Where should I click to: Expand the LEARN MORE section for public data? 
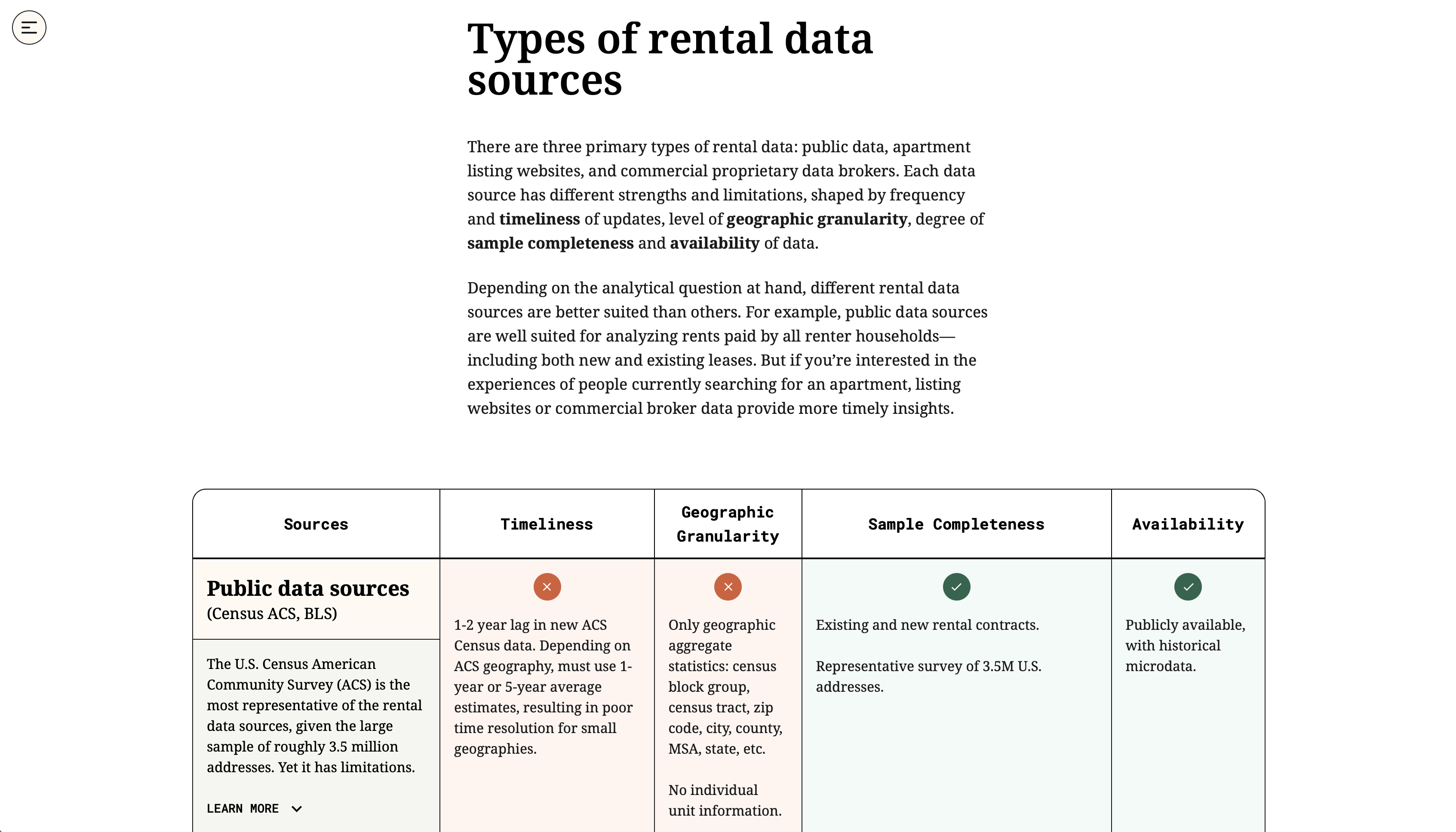tap(243, 809)
